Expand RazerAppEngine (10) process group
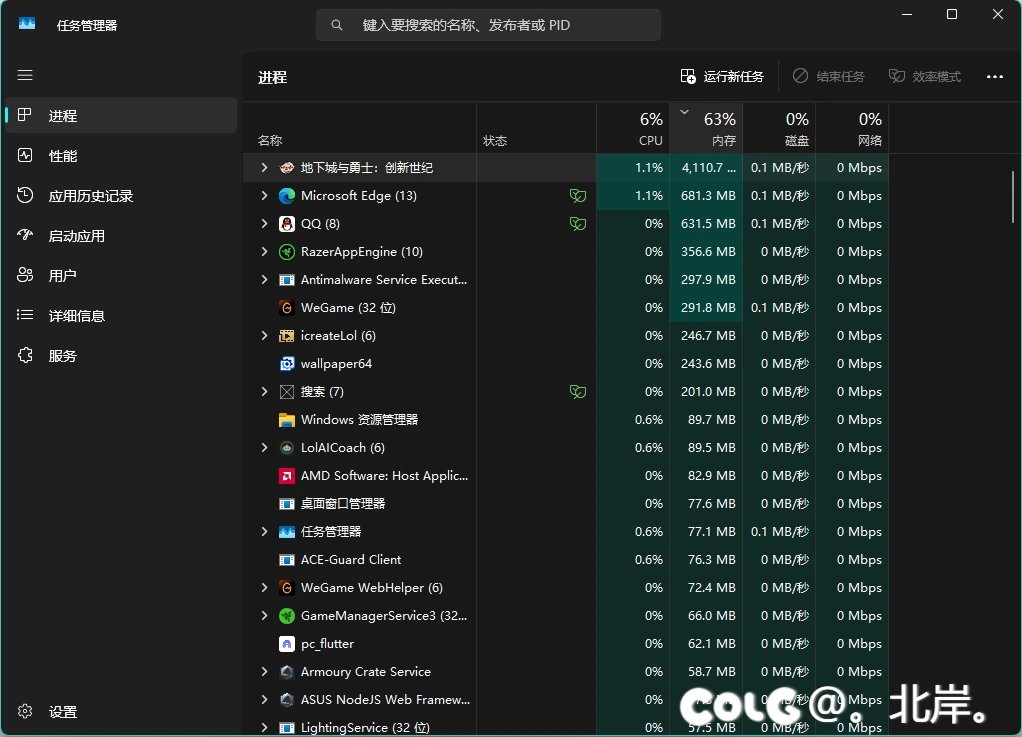The image size is (1022, 737). tap(264, 252)
